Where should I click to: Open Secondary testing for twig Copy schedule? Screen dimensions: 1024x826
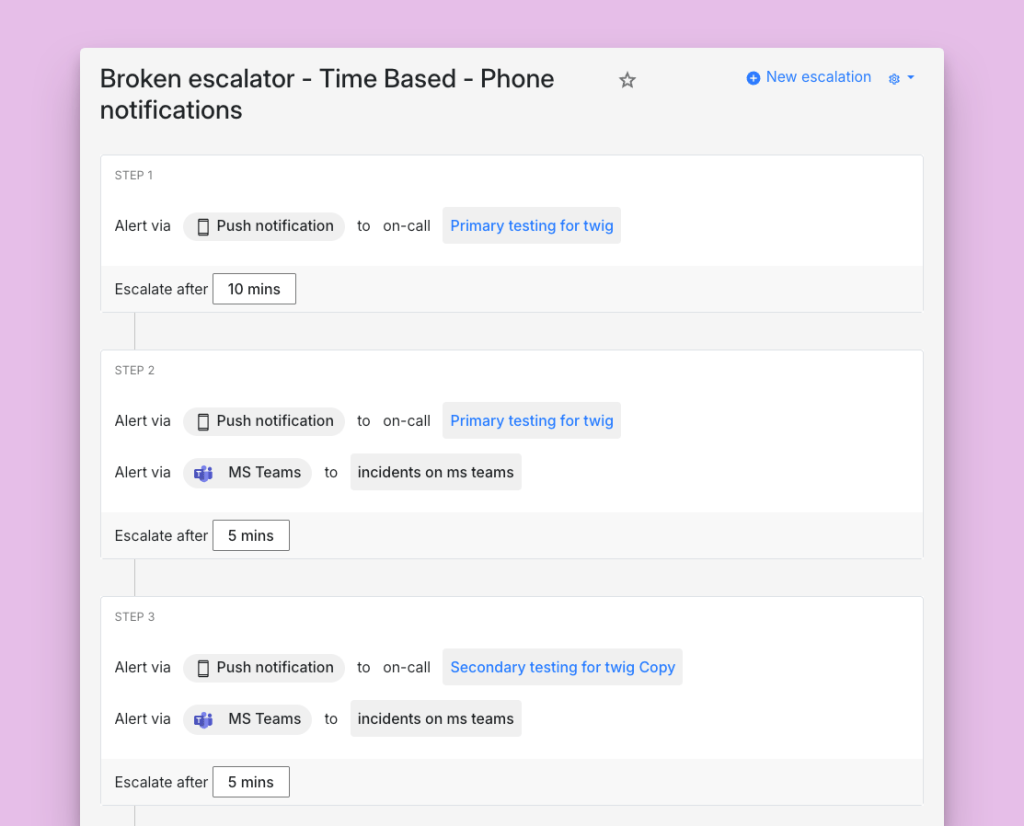click(x=562, y=667)
